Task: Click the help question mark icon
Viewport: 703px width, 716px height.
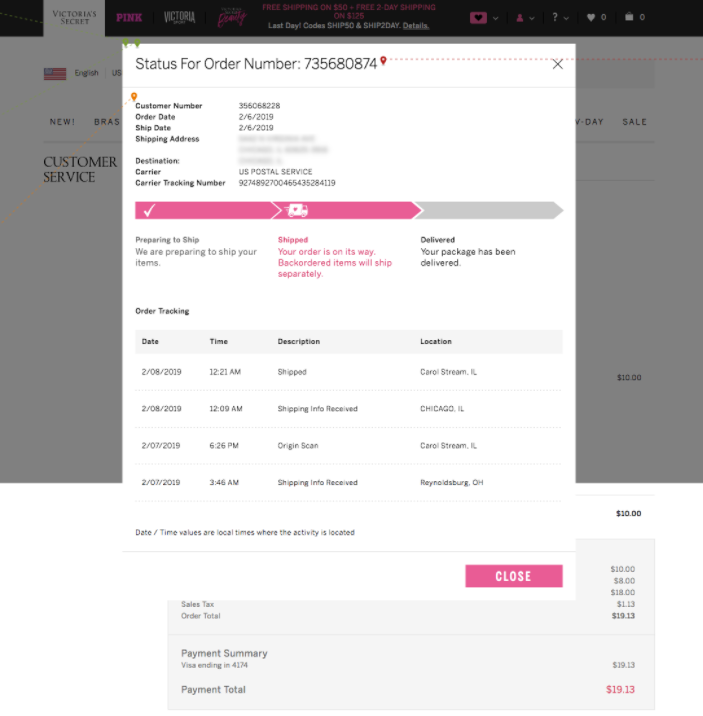Action: pyautogui.click(x=555, y=17)
